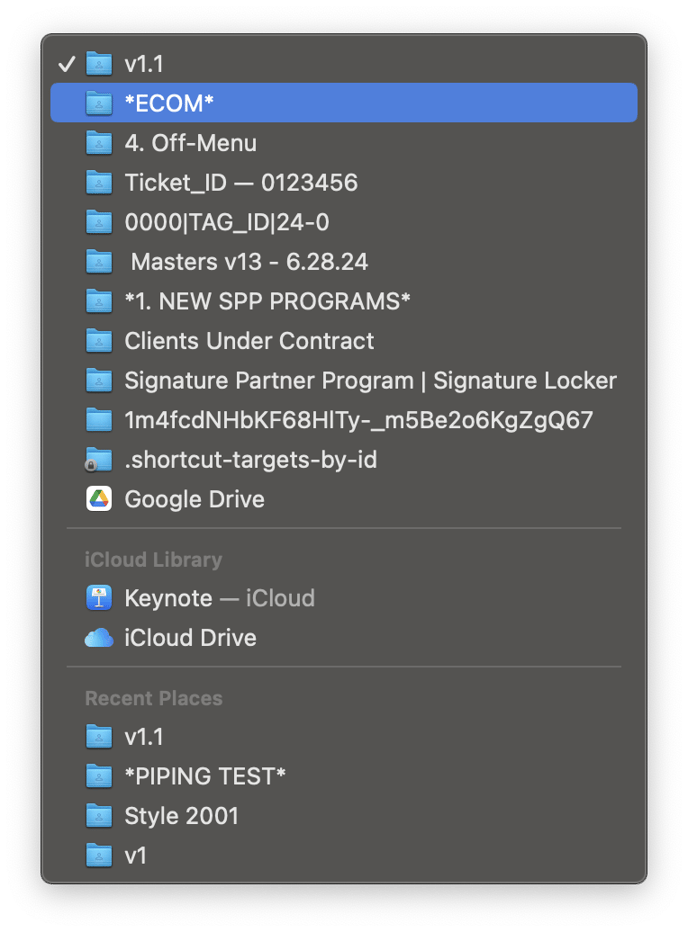This screenshot has width=688, height=932.
Task: Click the locked .shortcut-targets-by-id folder icon
Action: pyautogui.click(x=98, y=460)
